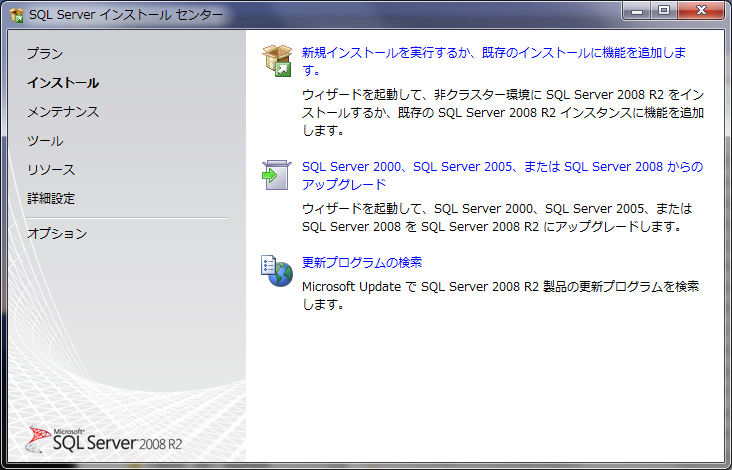Show the 詳細設定 page
The image size is (732, 470).
click(x=51, y=199)
